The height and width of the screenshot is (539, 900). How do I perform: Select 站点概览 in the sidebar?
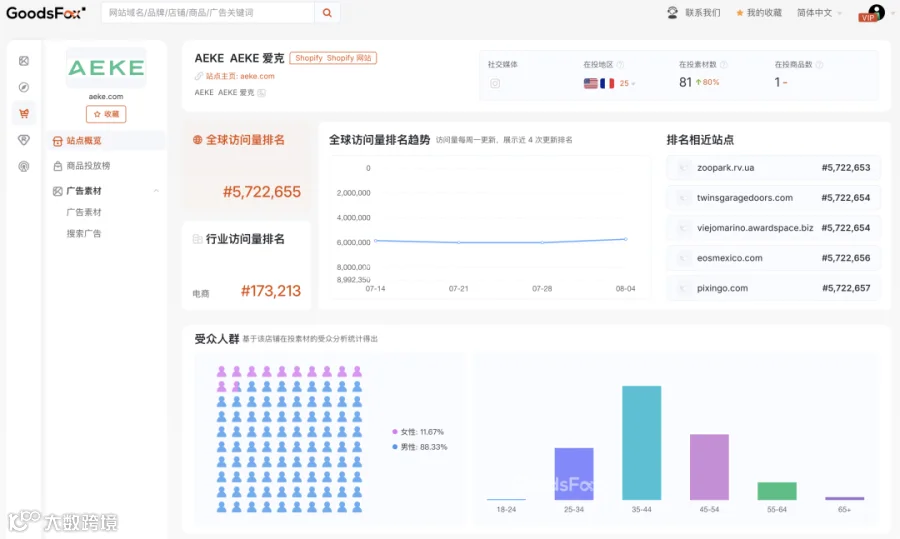pyautogui.click(x=106, y=141)
